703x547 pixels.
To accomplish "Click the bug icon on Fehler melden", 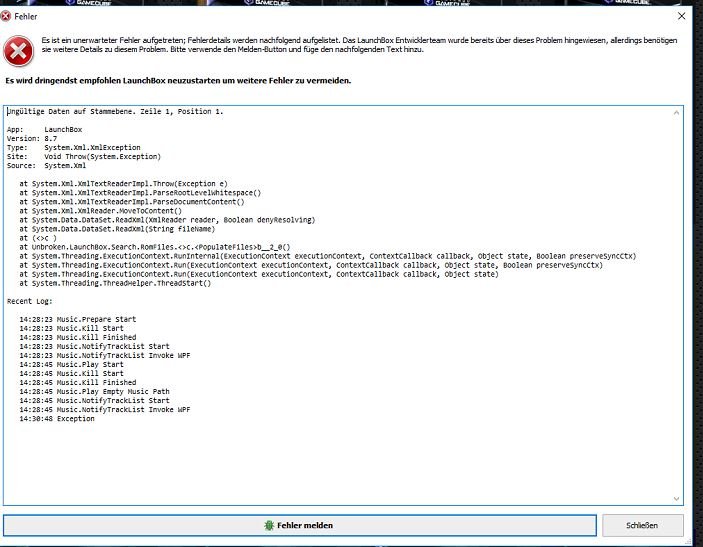I will point(269,525).
